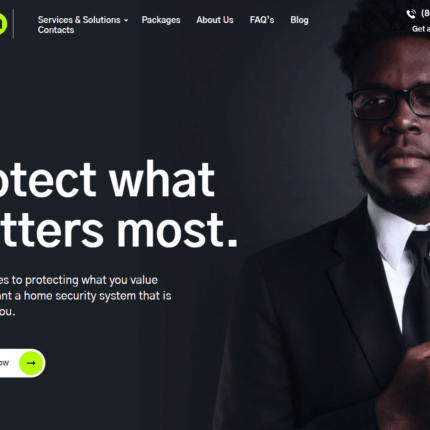Open the Blog link in navigation

pyautogui.click(x=299, y=20)
